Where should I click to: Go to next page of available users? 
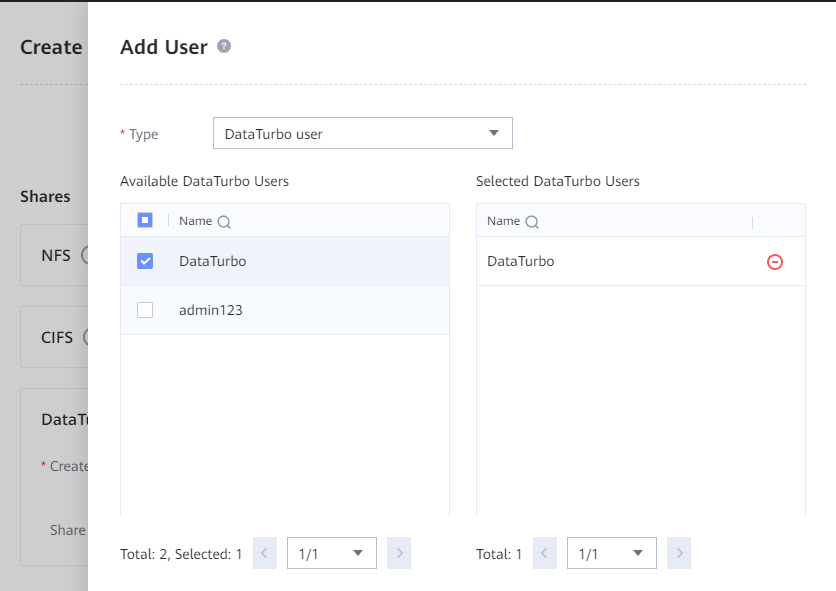click(398, 553)
